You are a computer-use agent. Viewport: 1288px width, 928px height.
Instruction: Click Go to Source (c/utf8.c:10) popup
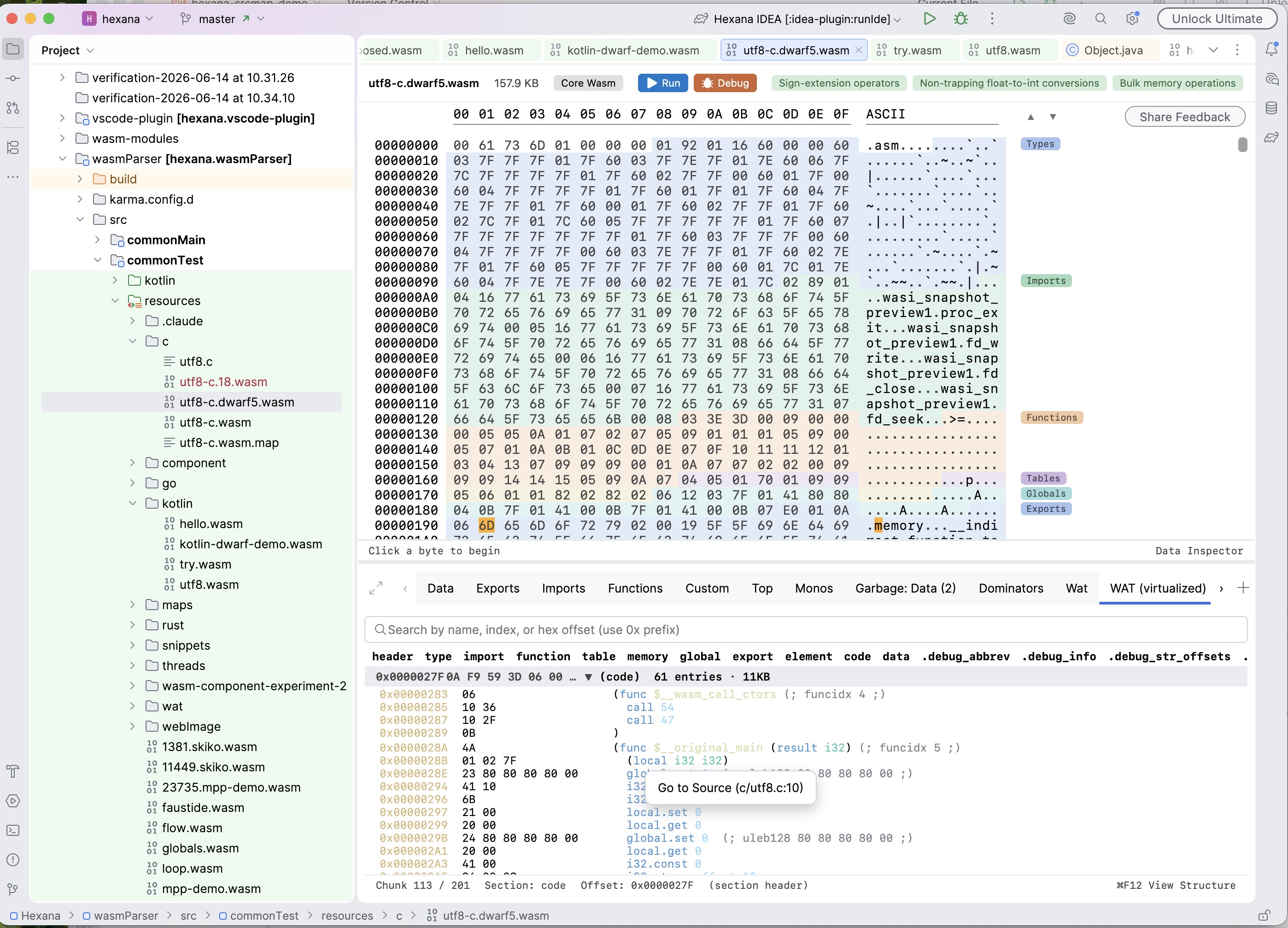click(x=730, y=788)
